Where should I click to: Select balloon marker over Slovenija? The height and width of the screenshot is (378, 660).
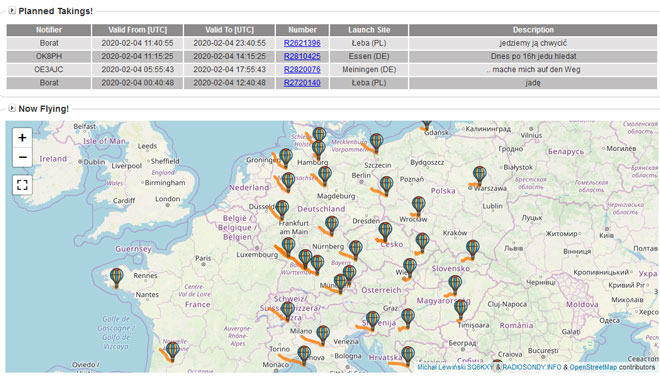pos(373,321)
